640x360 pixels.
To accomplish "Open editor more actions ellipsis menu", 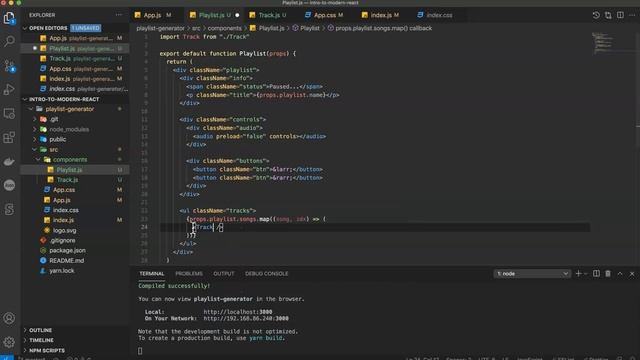I will click(x=632, y=15).
